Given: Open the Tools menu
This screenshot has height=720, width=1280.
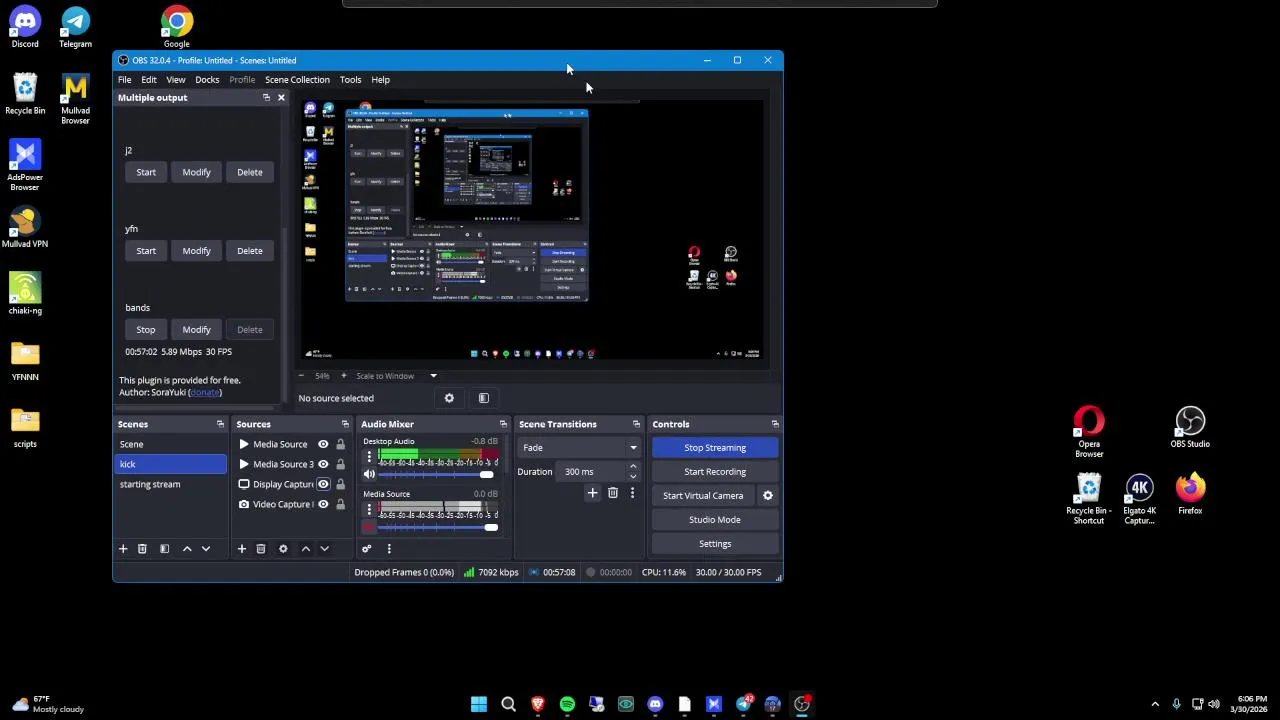Looking at the screenshot, I should tap(350, 80).
